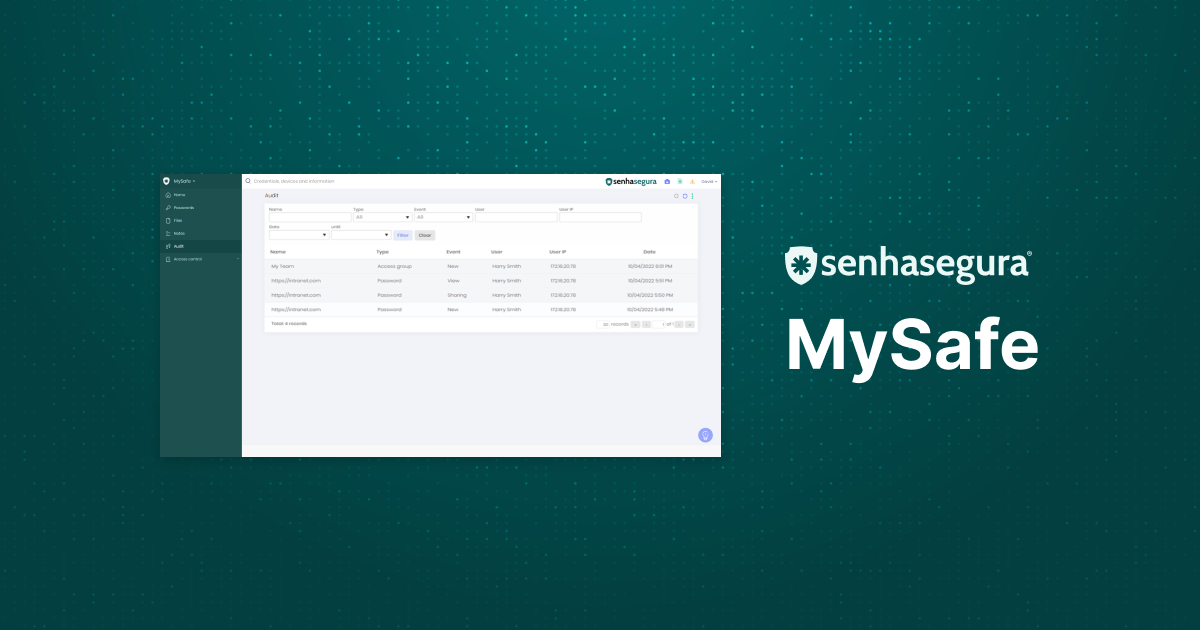Viewport: 1200px width, 630px height.
Task: Open the David user menu
Action: [708, 181]
